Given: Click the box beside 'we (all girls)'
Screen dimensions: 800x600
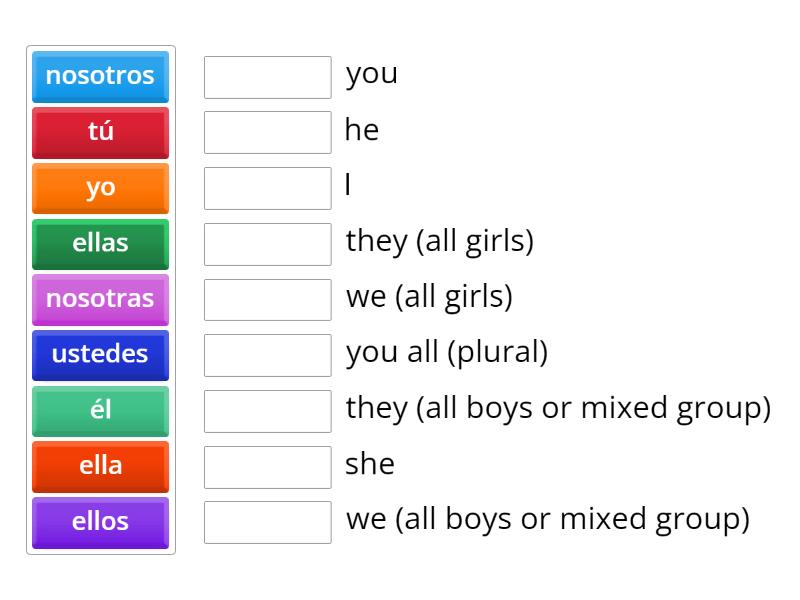Looking at the screenshot, I should (267, 298).
